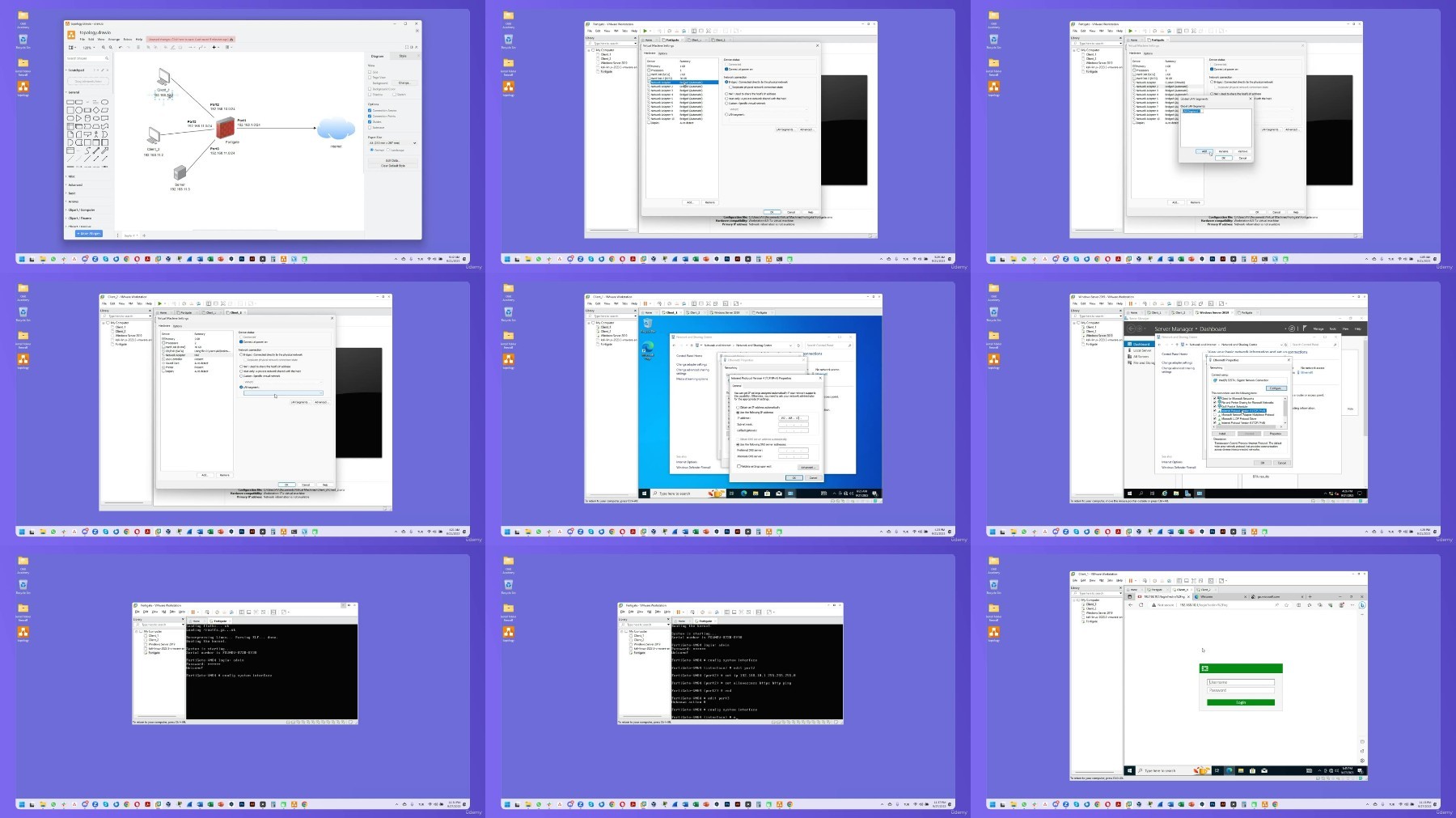
Task: Click Add in the Global LAN Segments dialog
Action: [x=1204, y=151]
